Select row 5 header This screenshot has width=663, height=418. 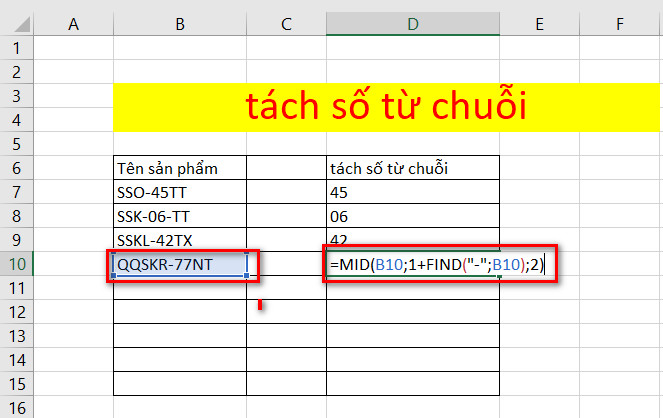(16, 144)
